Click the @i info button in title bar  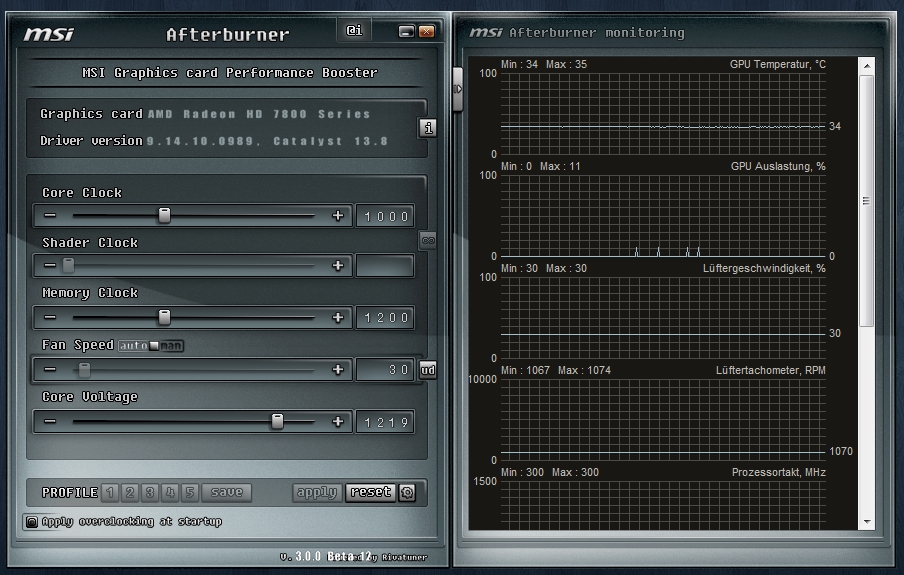pyautogui.click(x=354, y=30)
